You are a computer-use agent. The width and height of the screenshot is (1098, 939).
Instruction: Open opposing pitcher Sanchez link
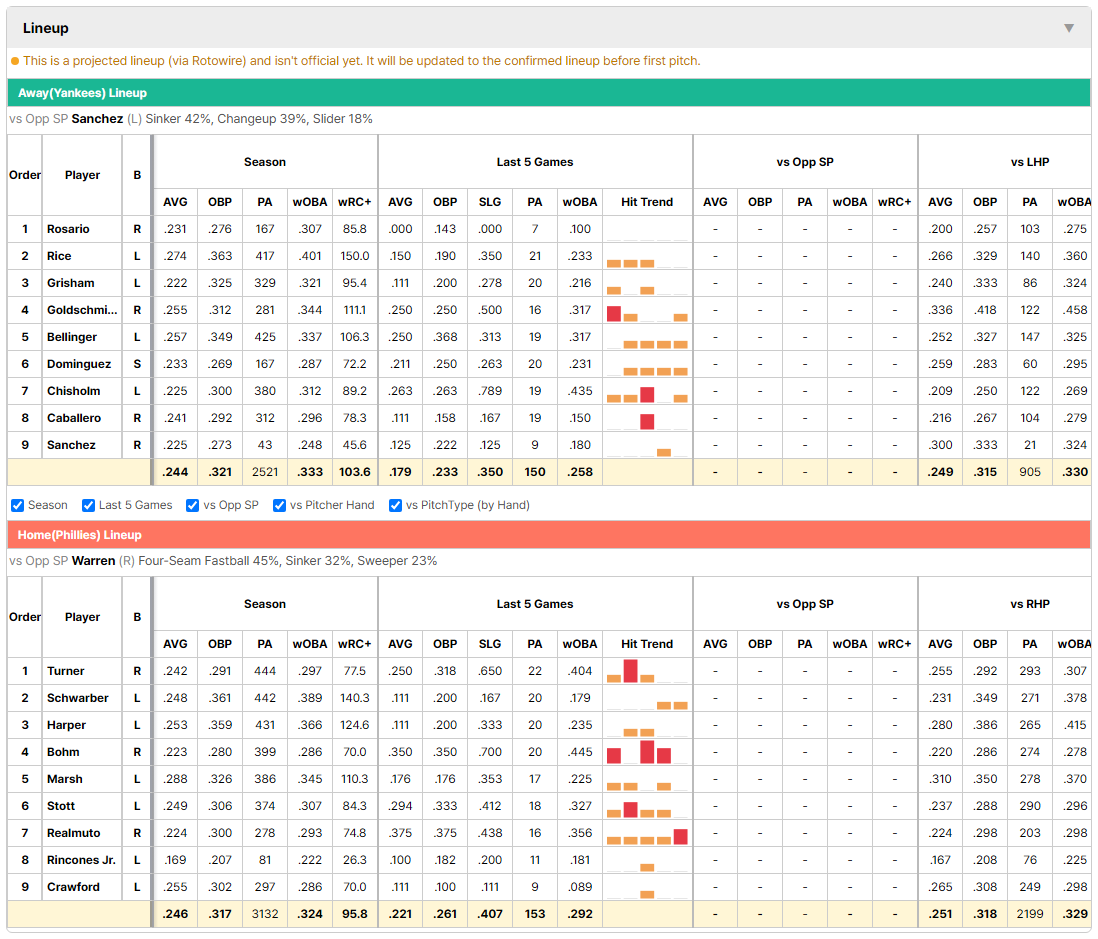tap(97, 119)
